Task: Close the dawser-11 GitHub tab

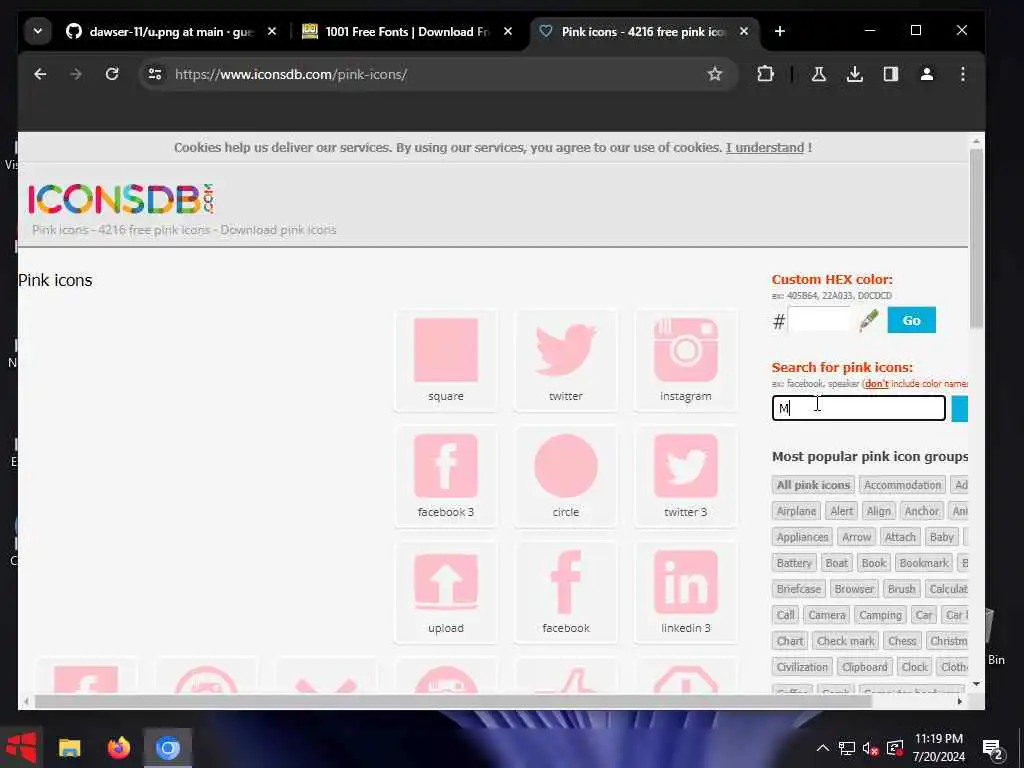Action: pos(272,31)
